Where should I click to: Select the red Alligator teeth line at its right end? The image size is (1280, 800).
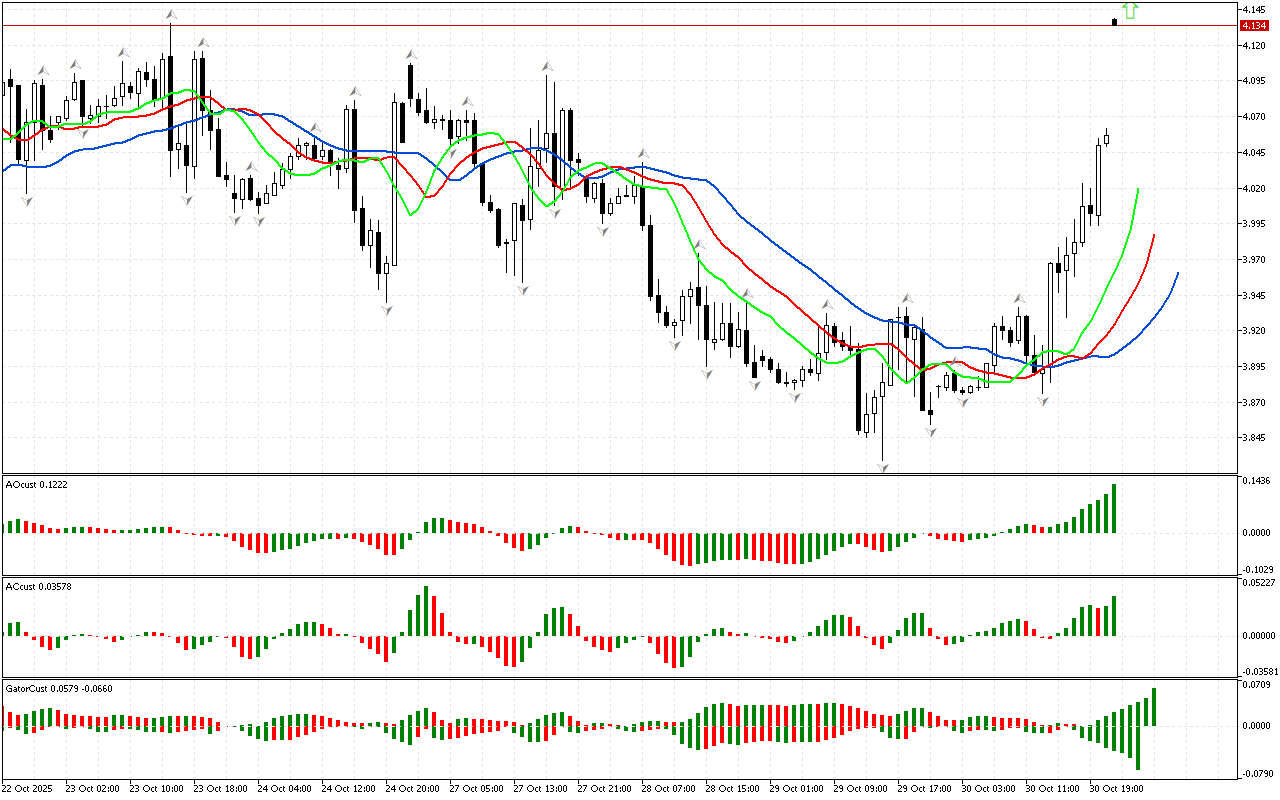click(1154, 235)
